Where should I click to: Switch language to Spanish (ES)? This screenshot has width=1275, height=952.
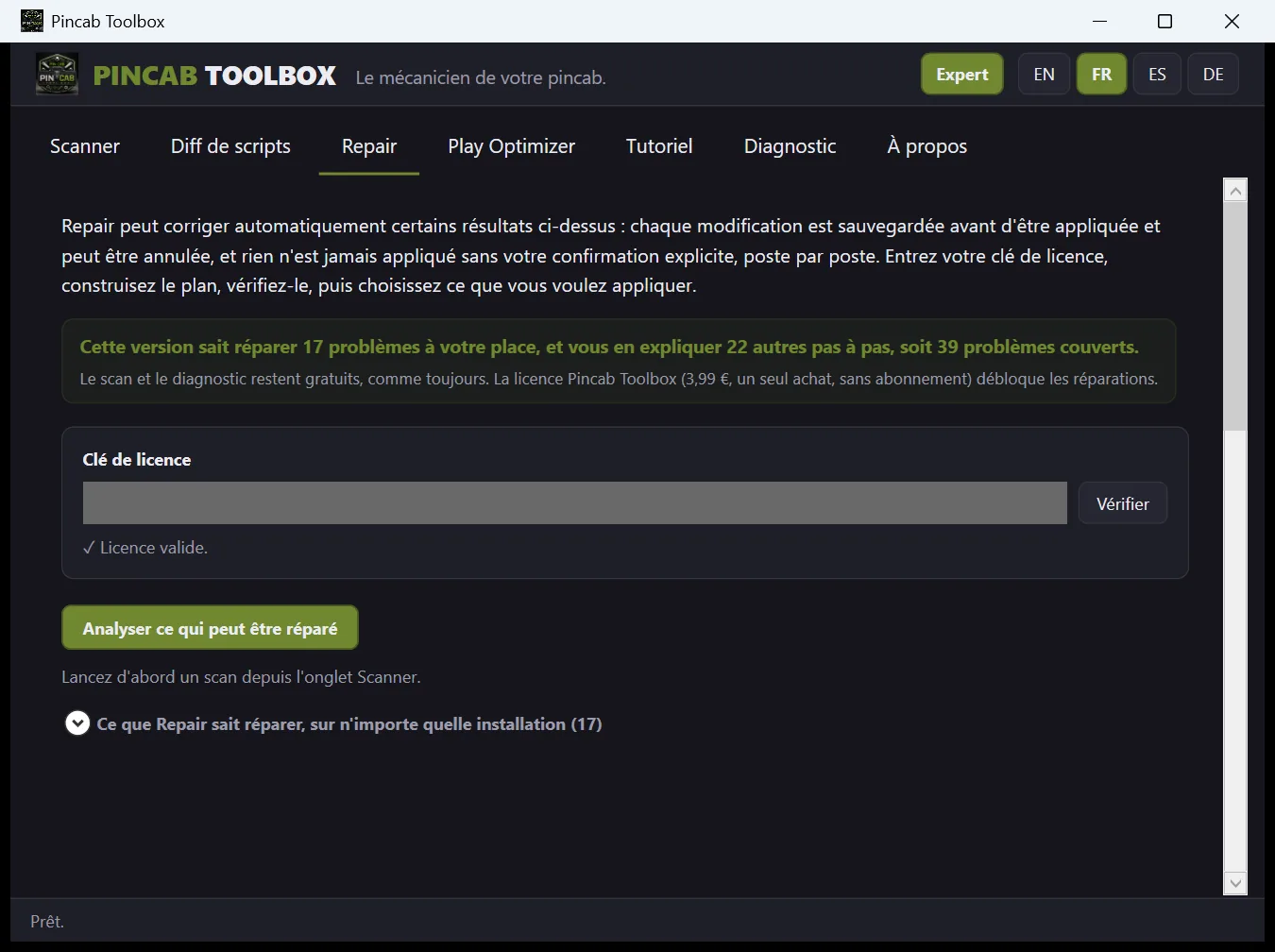coord(1157,75)
